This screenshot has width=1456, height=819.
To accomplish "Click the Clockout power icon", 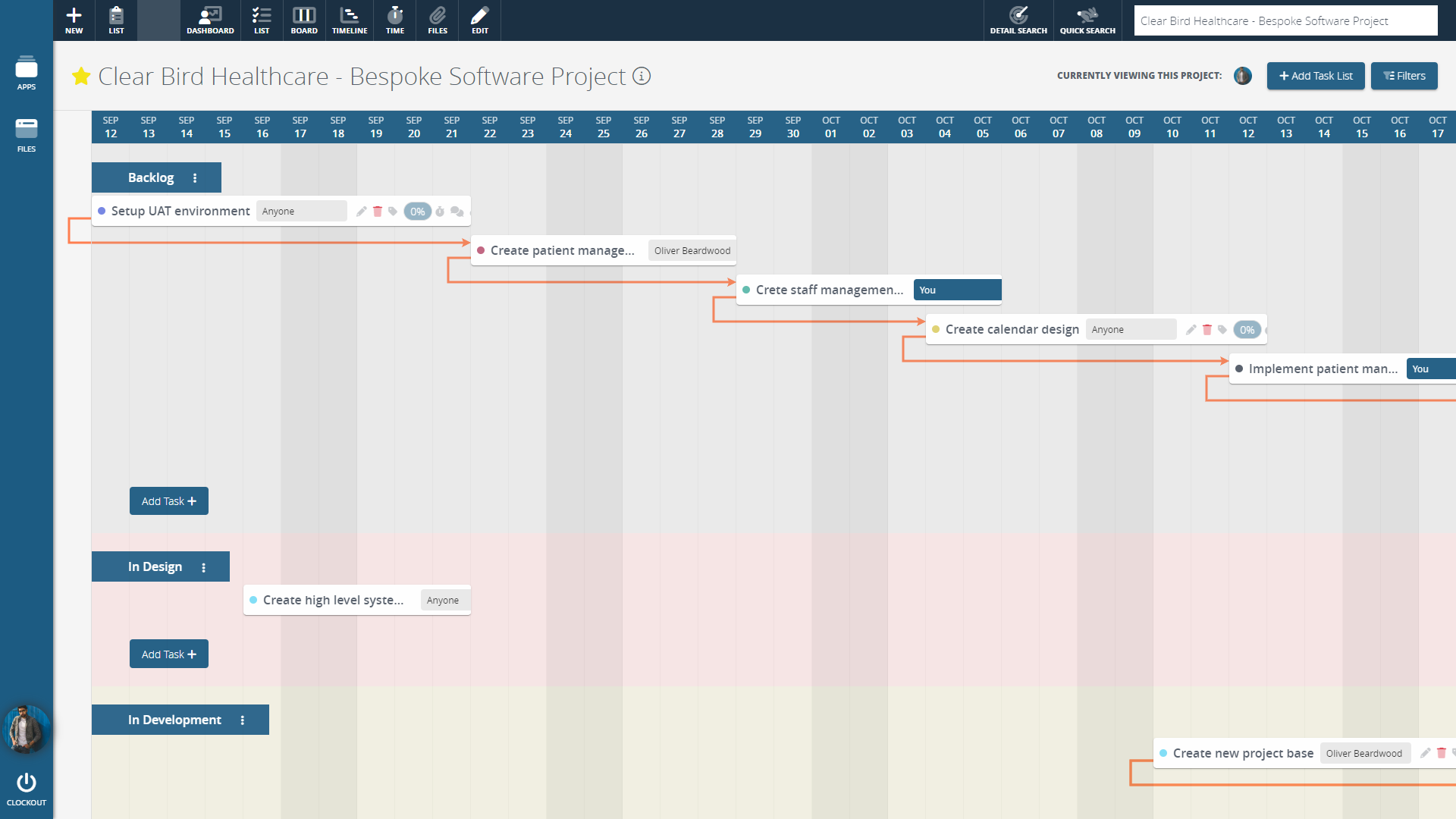I will click(27, 783).
